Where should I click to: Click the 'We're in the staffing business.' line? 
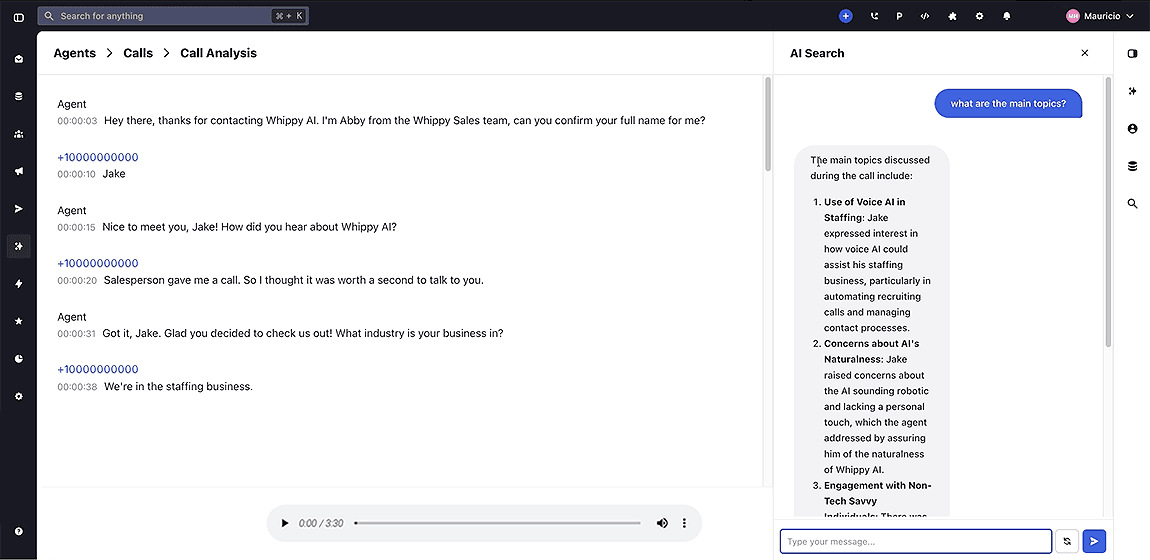178,386
